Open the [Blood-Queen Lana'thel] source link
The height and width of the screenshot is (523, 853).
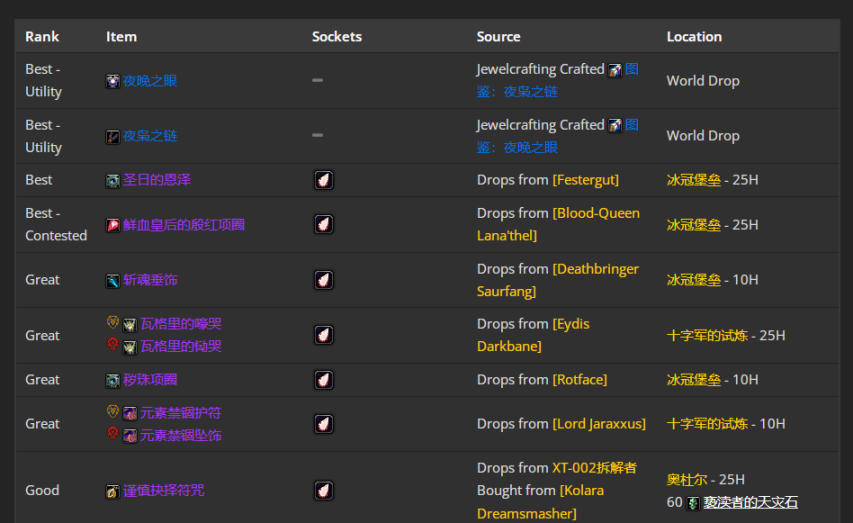[x=596, y=213]
